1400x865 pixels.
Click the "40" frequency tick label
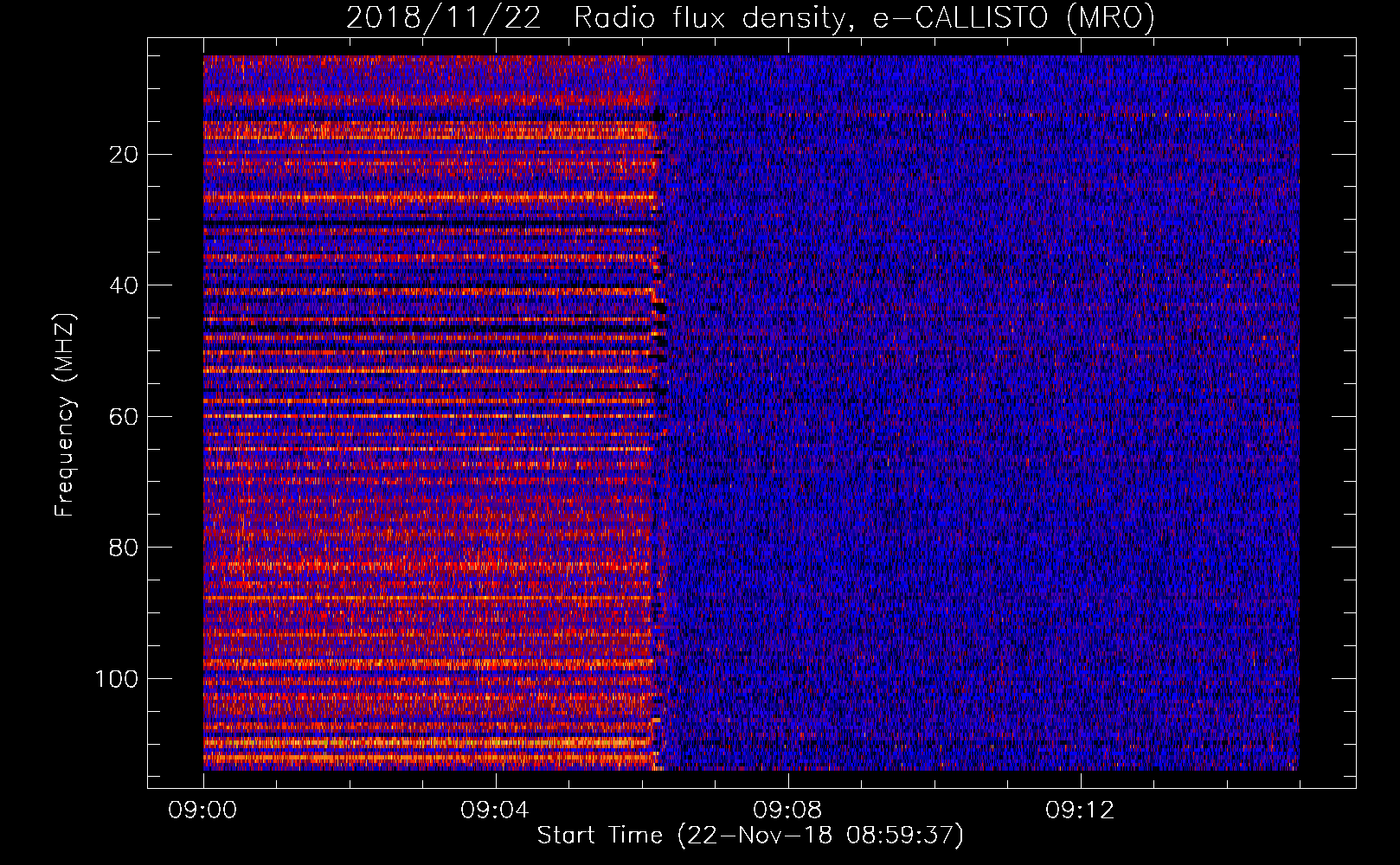coord(125,285)
